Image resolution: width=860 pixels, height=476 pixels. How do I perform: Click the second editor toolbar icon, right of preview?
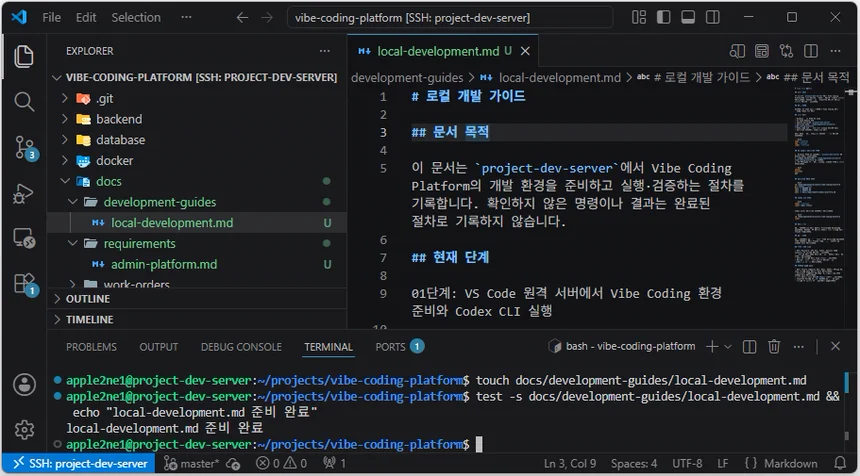tap(762, 51)
